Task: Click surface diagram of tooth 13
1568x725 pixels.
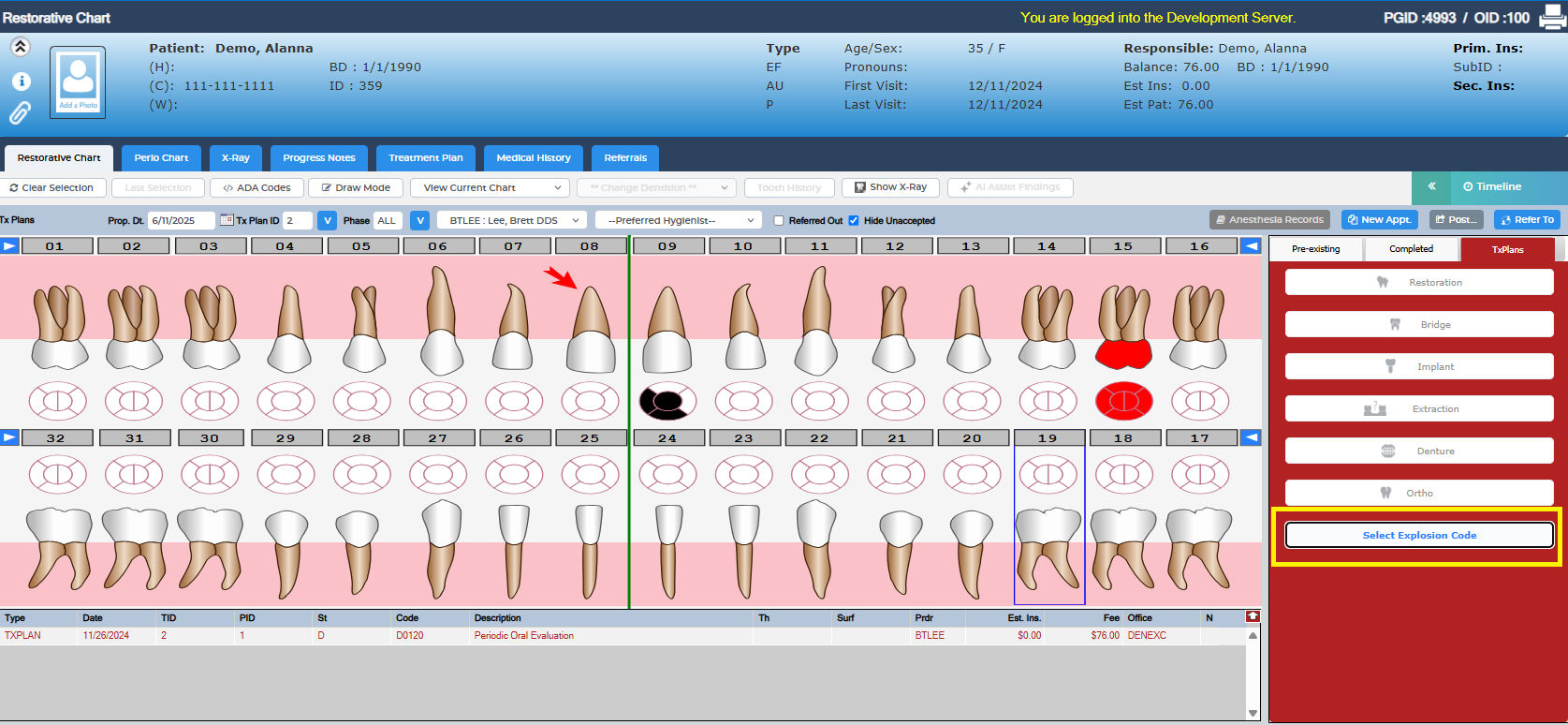Action: coord(972,402)
